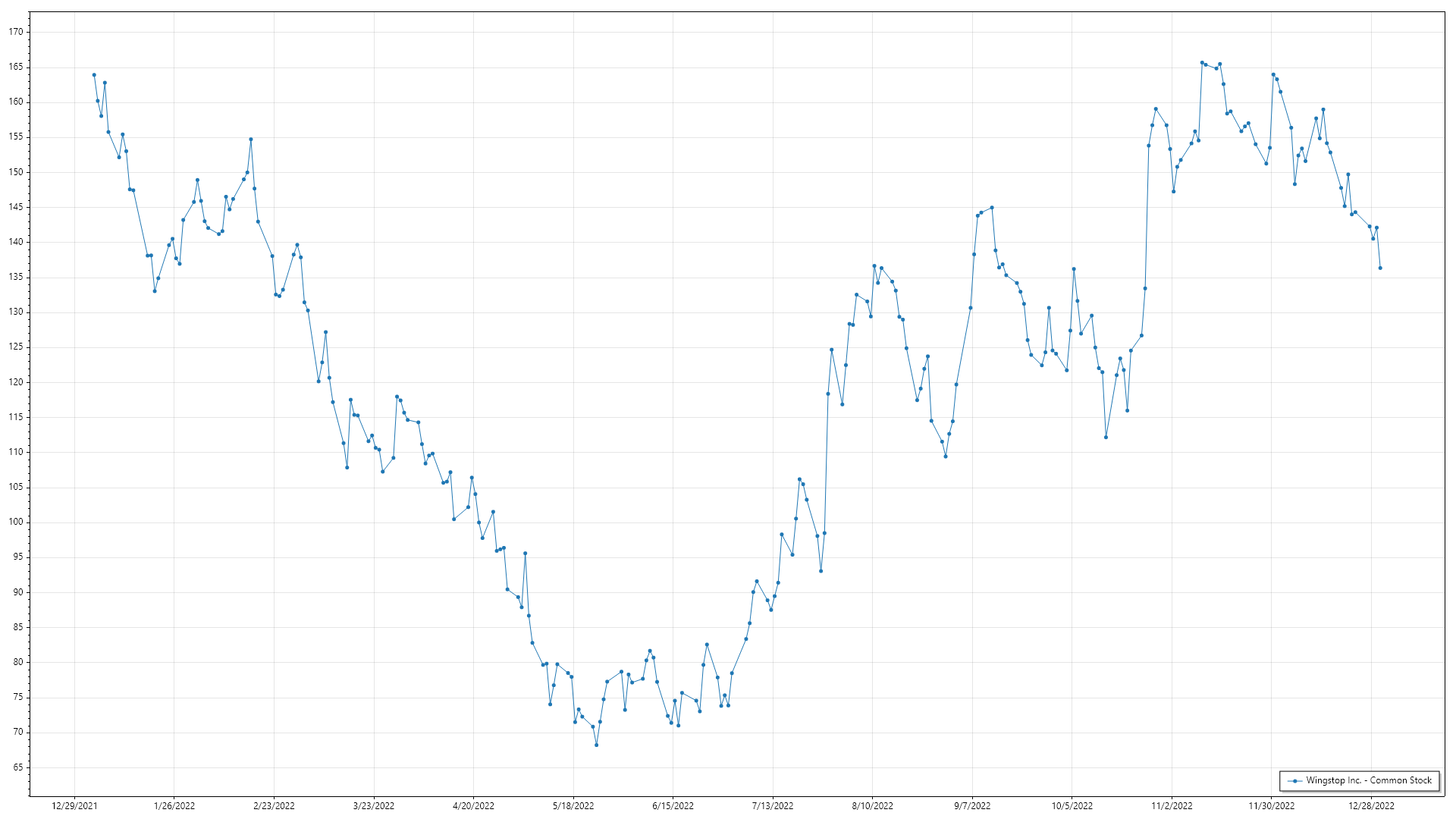Viewport: 1456px width, 819px height.
Task: Click the Wingstop Inc. - Common Stock legend label
Action: point(1368,780)
